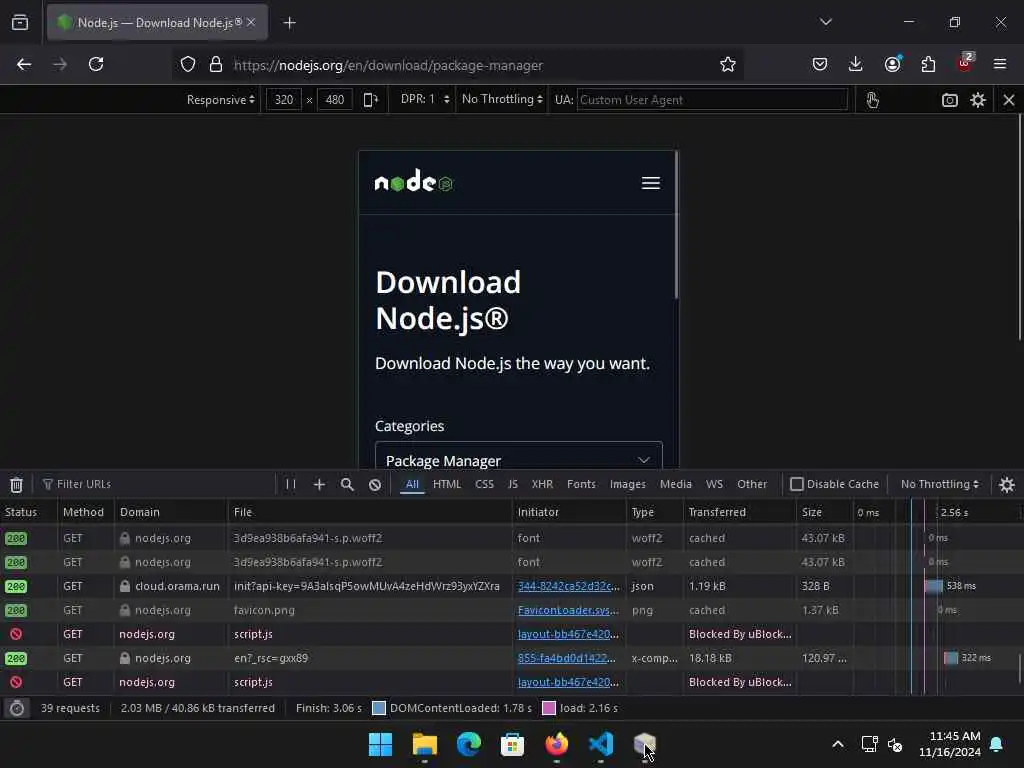Clear the network log with trash icon
The width and height of the screenshot is (1024, 768).
16,485
